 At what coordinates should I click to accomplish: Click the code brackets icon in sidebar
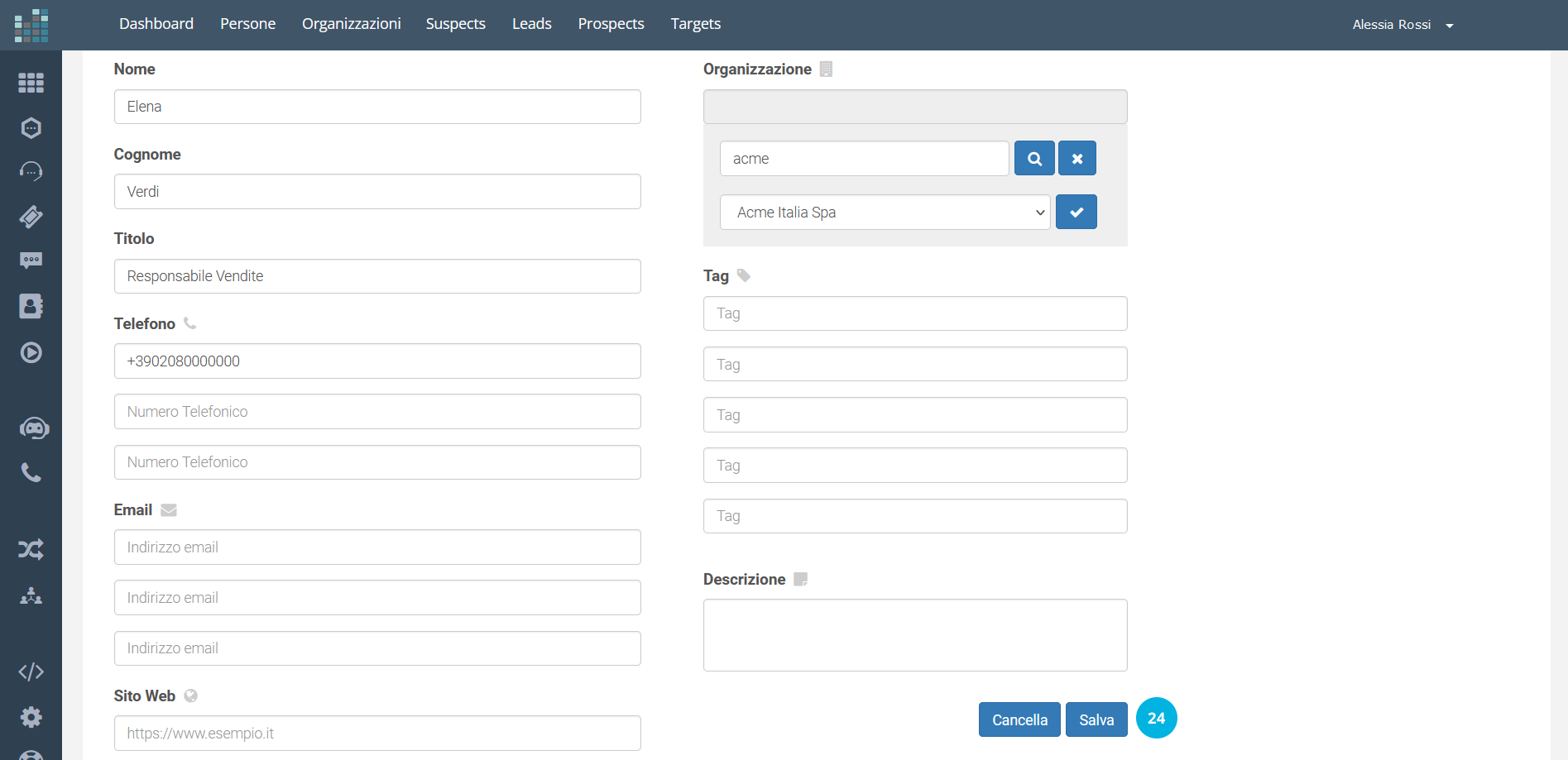click(x=31, y=672)
